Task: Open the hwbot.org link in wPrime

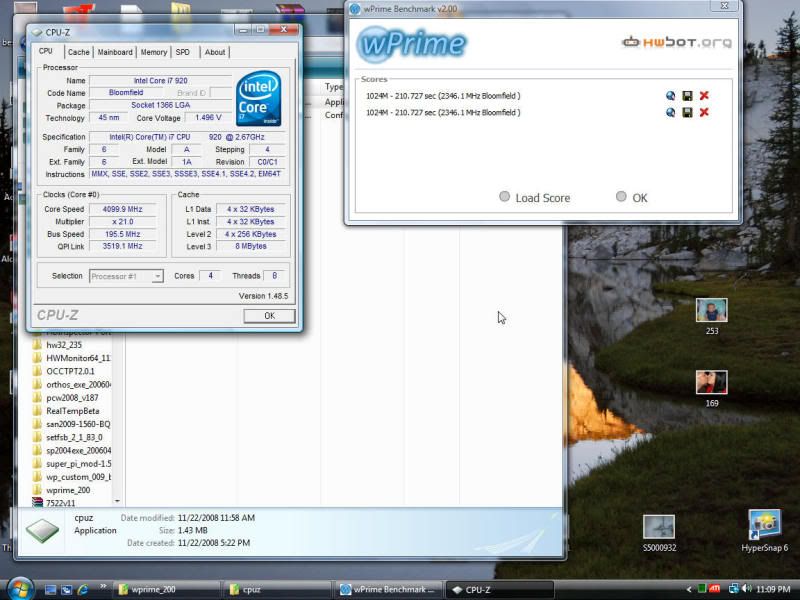Action: click(677, 42)
